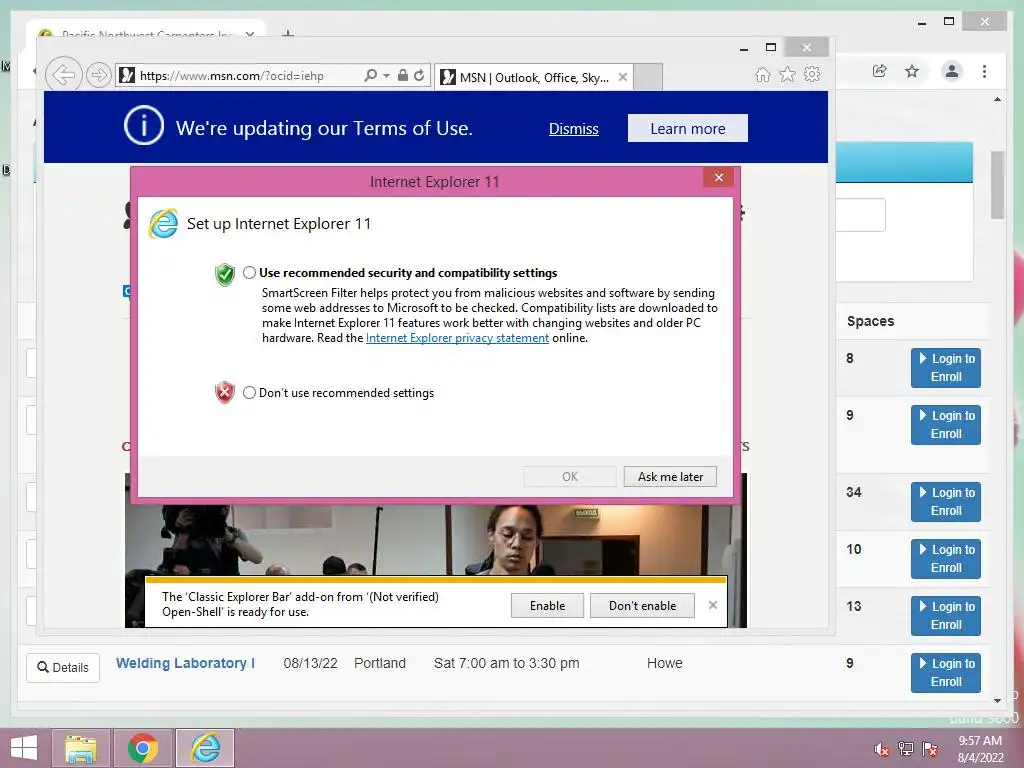This screenshot has width=1024, height=768.
Task: Click the IE home icon
Action: click(763, 74)
